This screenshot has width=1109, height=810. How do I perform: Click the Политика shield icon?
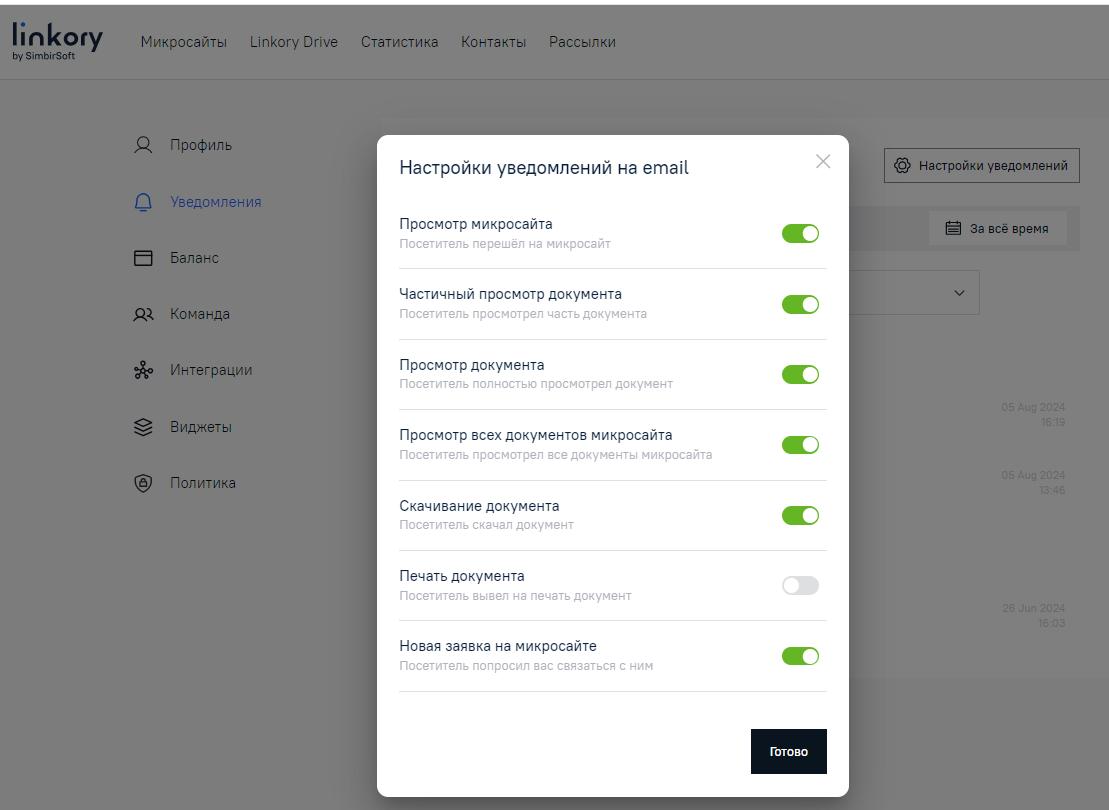click(143, 483)
